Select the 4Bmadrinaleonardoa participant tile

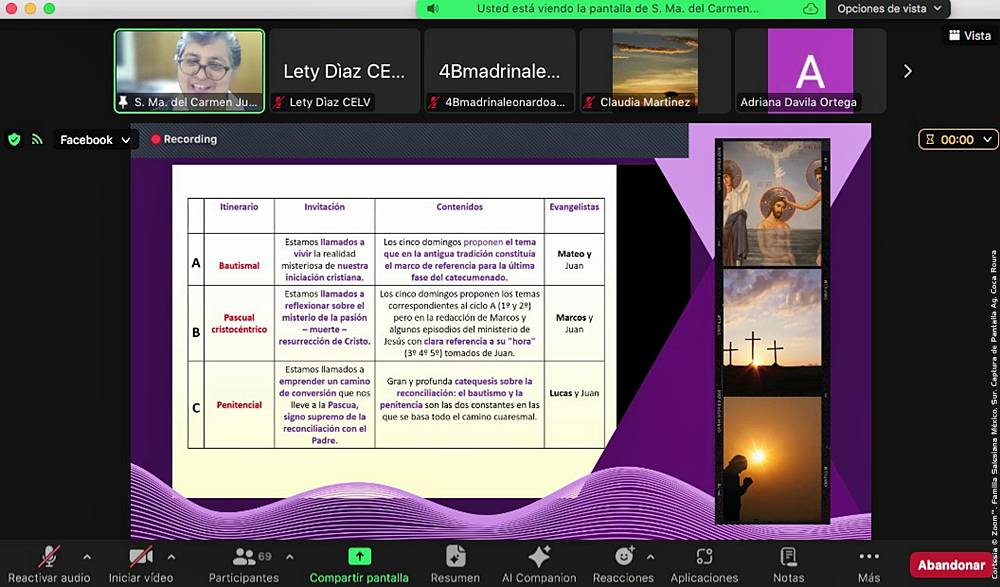point(499,71)
